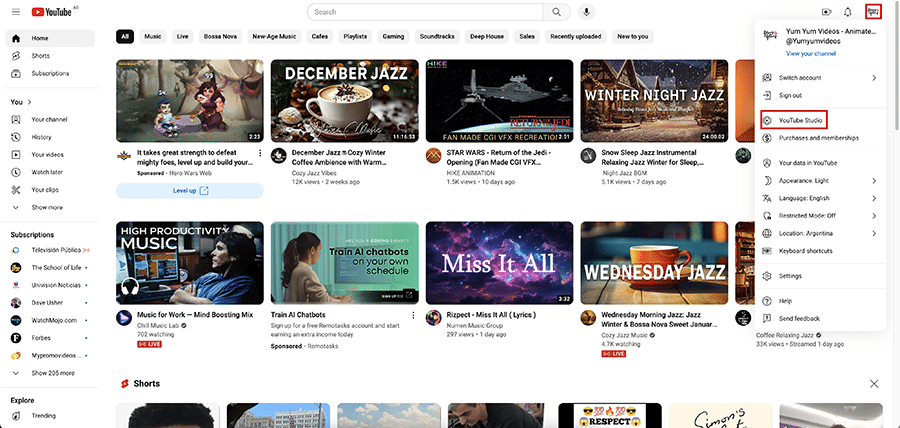Select the Bossa Nova filter chip
The width and height of the screenshot is (900, 428).
[220, 36]
